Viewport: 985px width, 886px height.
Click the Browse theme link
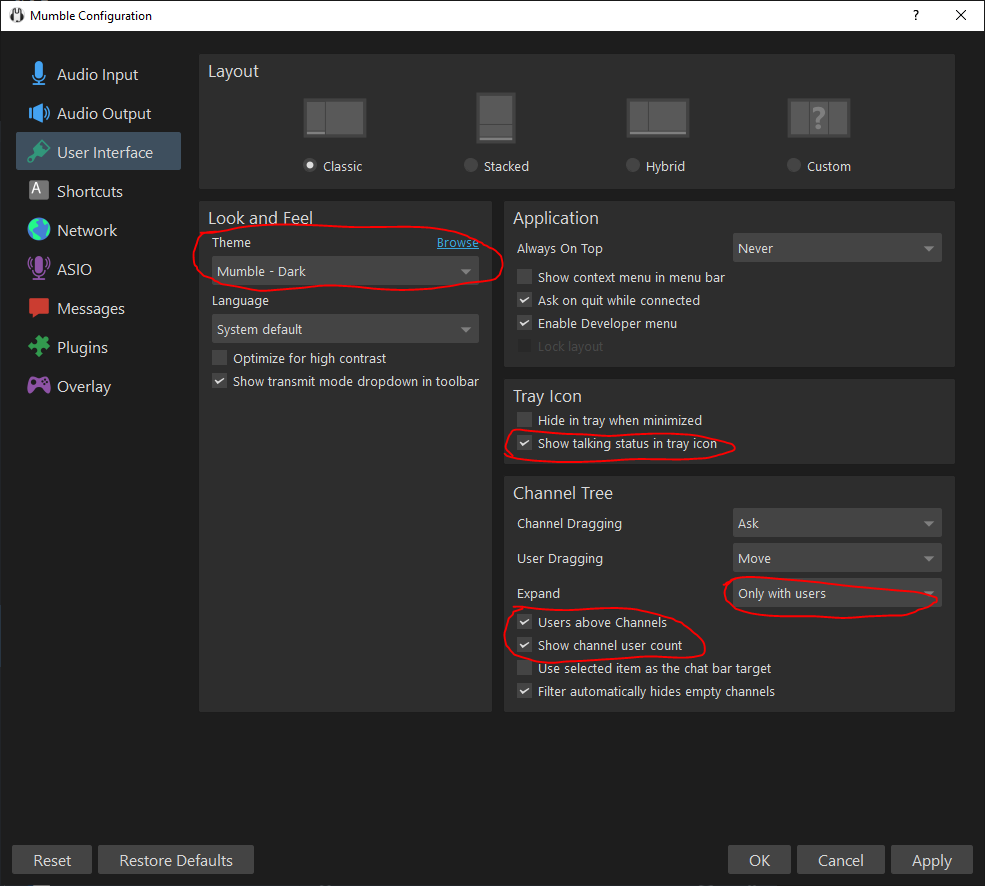click(x=457, y=243)
